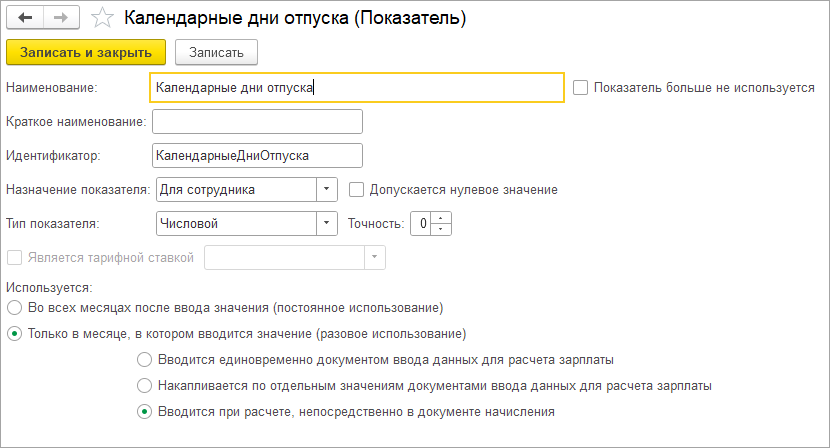
Task: Select 'Во всех месяцах после ввода значения'
Action: point(14,308)
